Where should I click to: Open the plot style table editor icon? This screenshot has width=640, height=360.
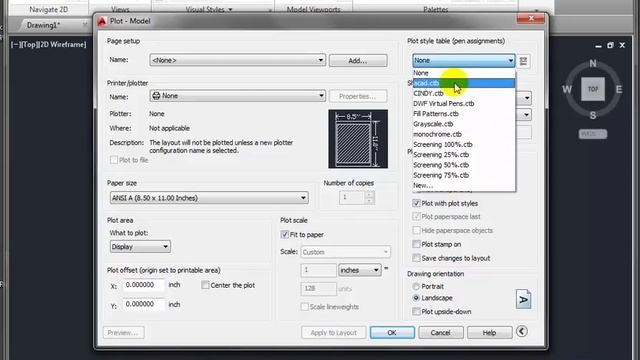(x=523, y=61)
